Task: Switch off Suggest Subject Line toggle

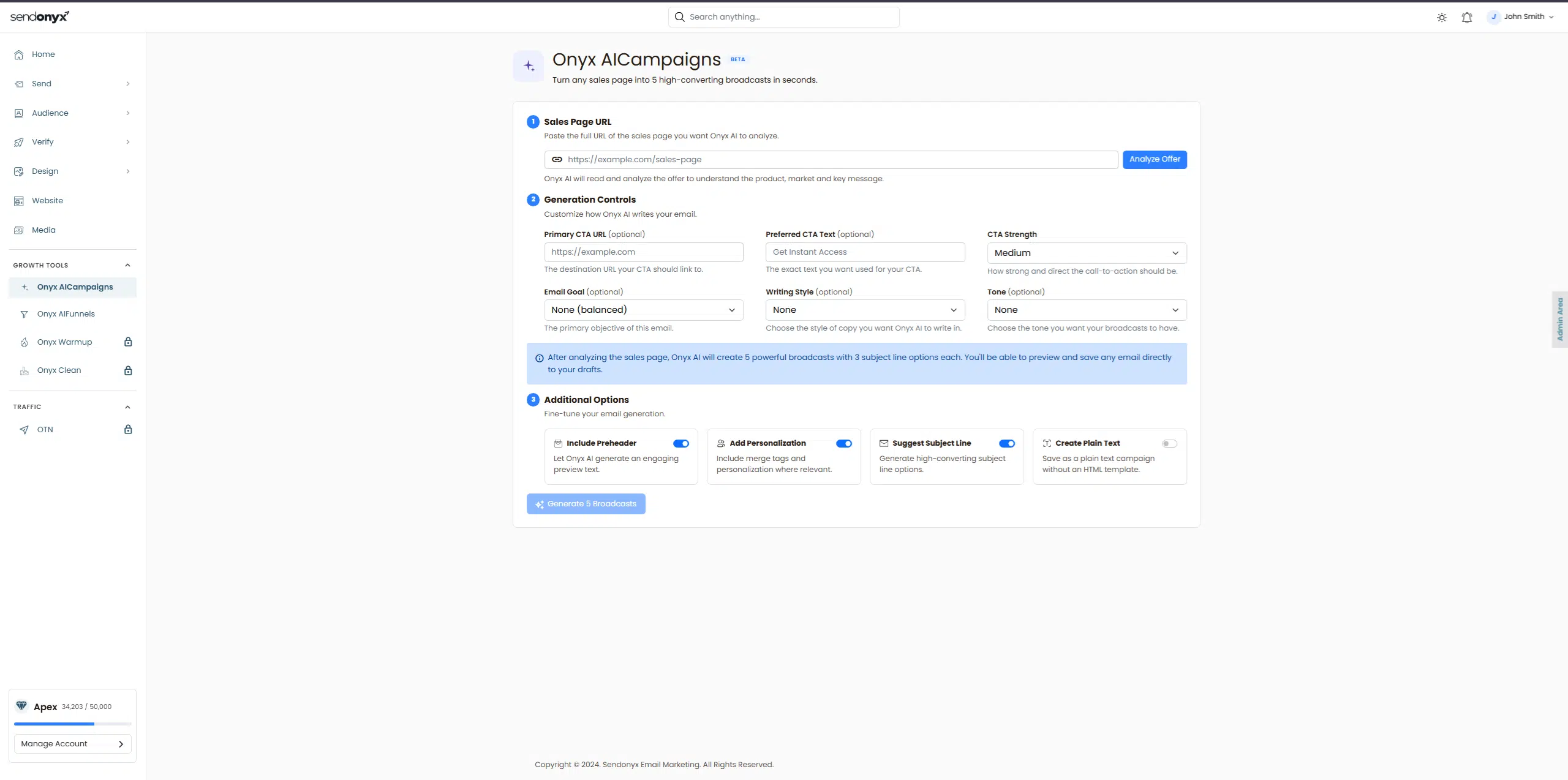Action: pos(1007,443)
